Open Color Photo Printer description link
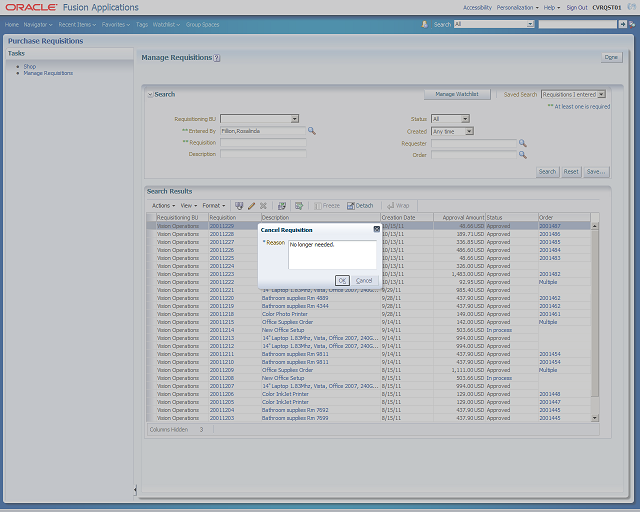 [x=284, y=314]
